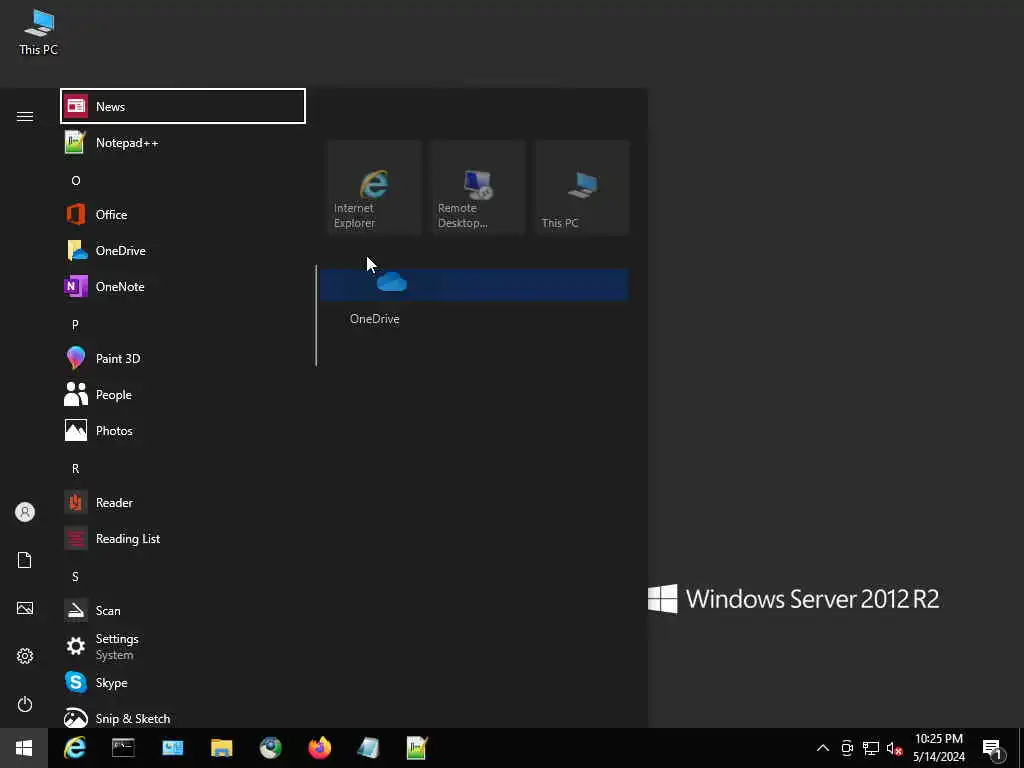This screenshot has width=1024, height=768.
Task: Launch Notepad++ from the Start app list
Action: click(183, 142)
